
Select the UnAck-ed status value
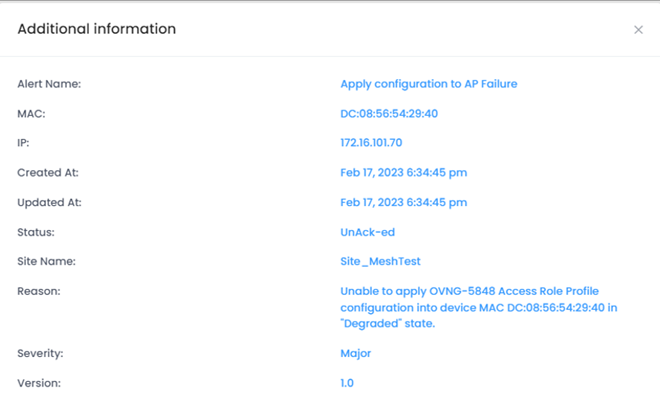point(368,232)
